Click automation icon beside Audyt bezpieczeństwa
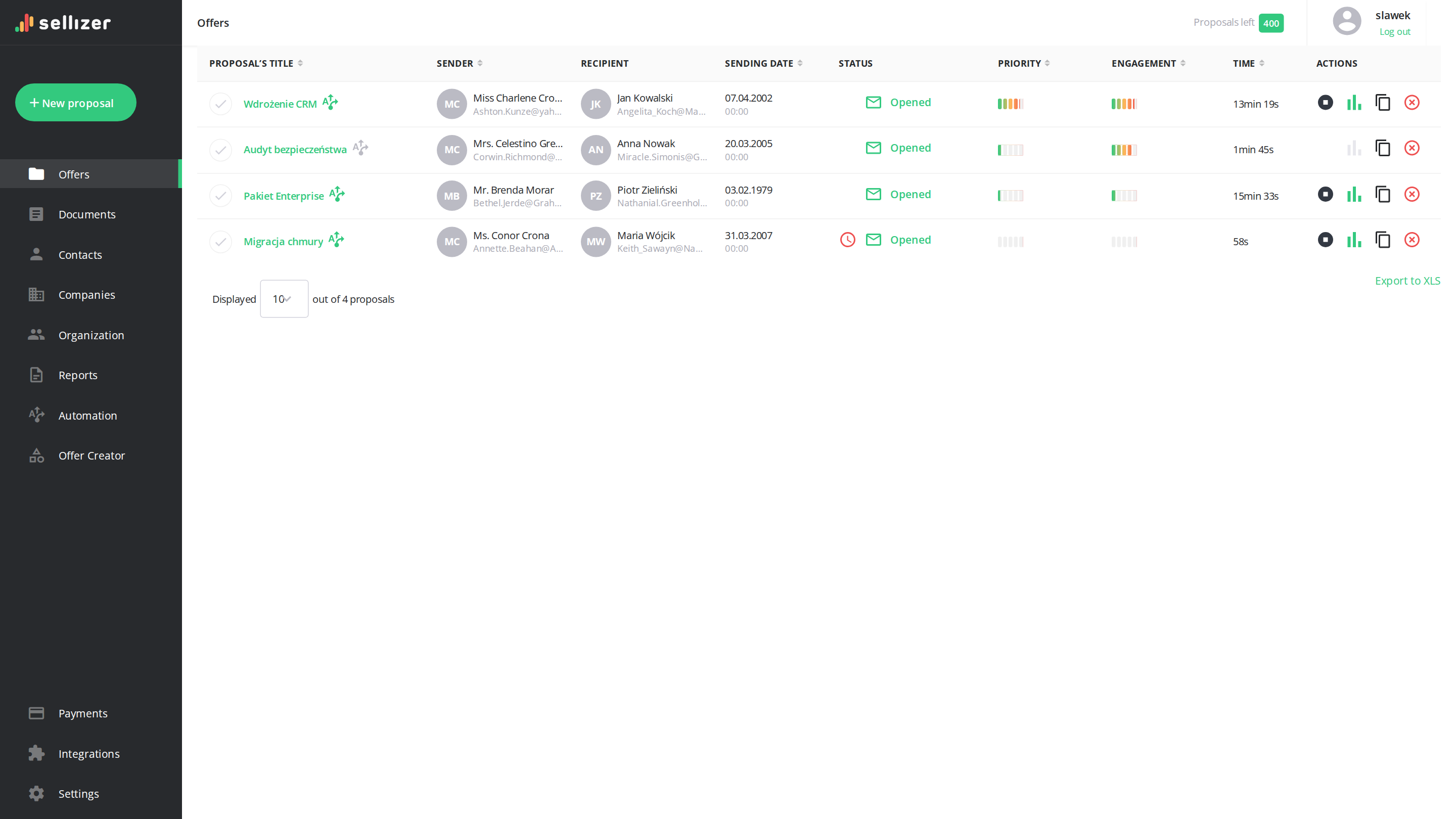 pyautogui.click(x=360, y=148)
